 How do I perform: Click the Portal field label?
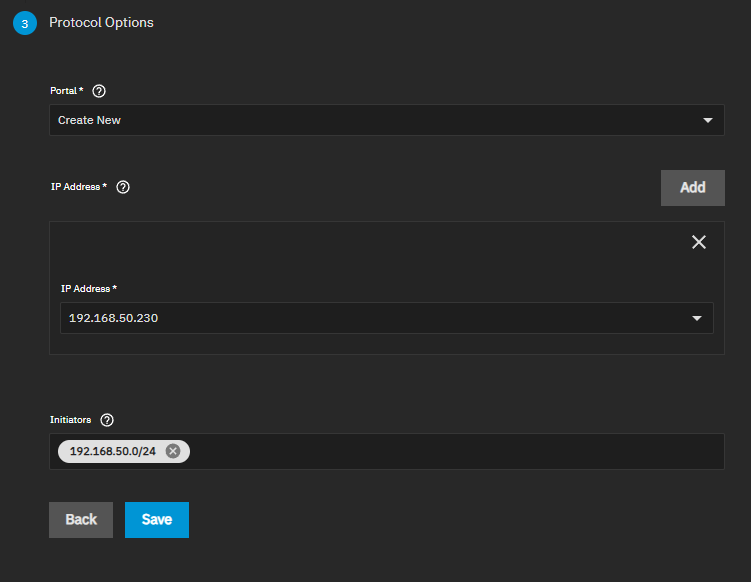click(x=66, y=91)
